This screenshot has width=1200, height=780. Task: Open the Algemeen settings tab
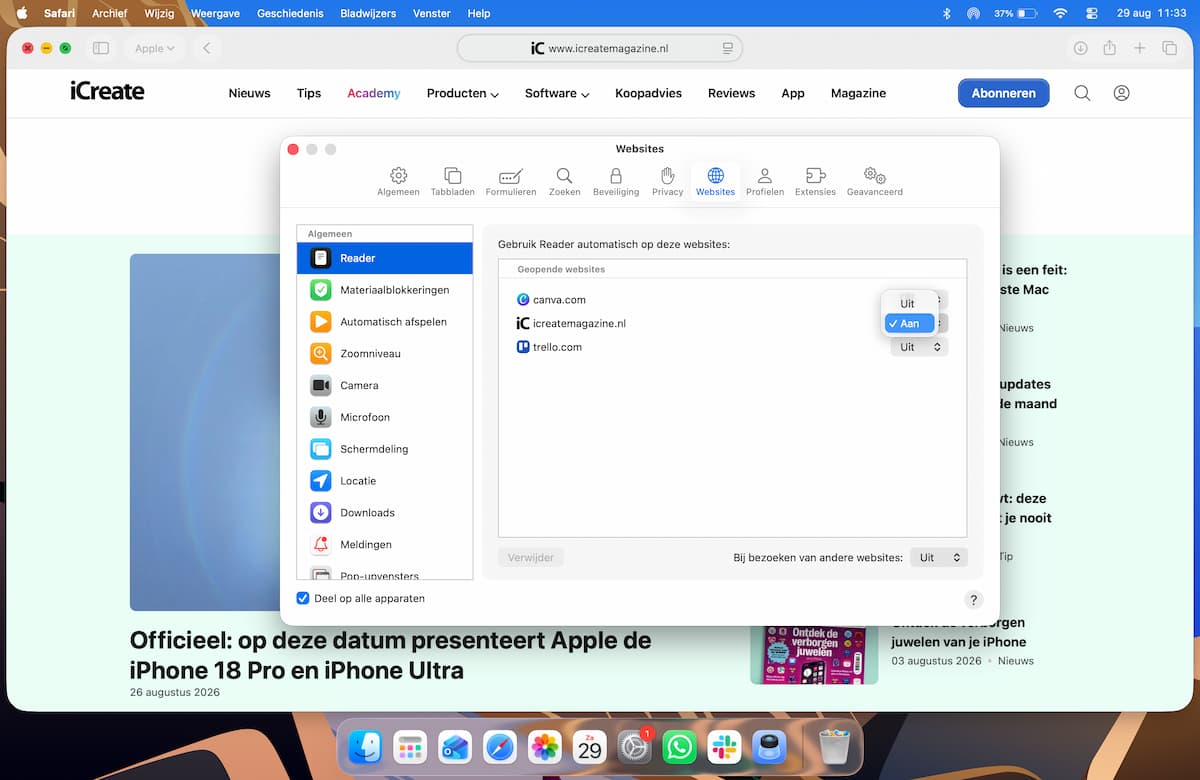coord(398,182)
